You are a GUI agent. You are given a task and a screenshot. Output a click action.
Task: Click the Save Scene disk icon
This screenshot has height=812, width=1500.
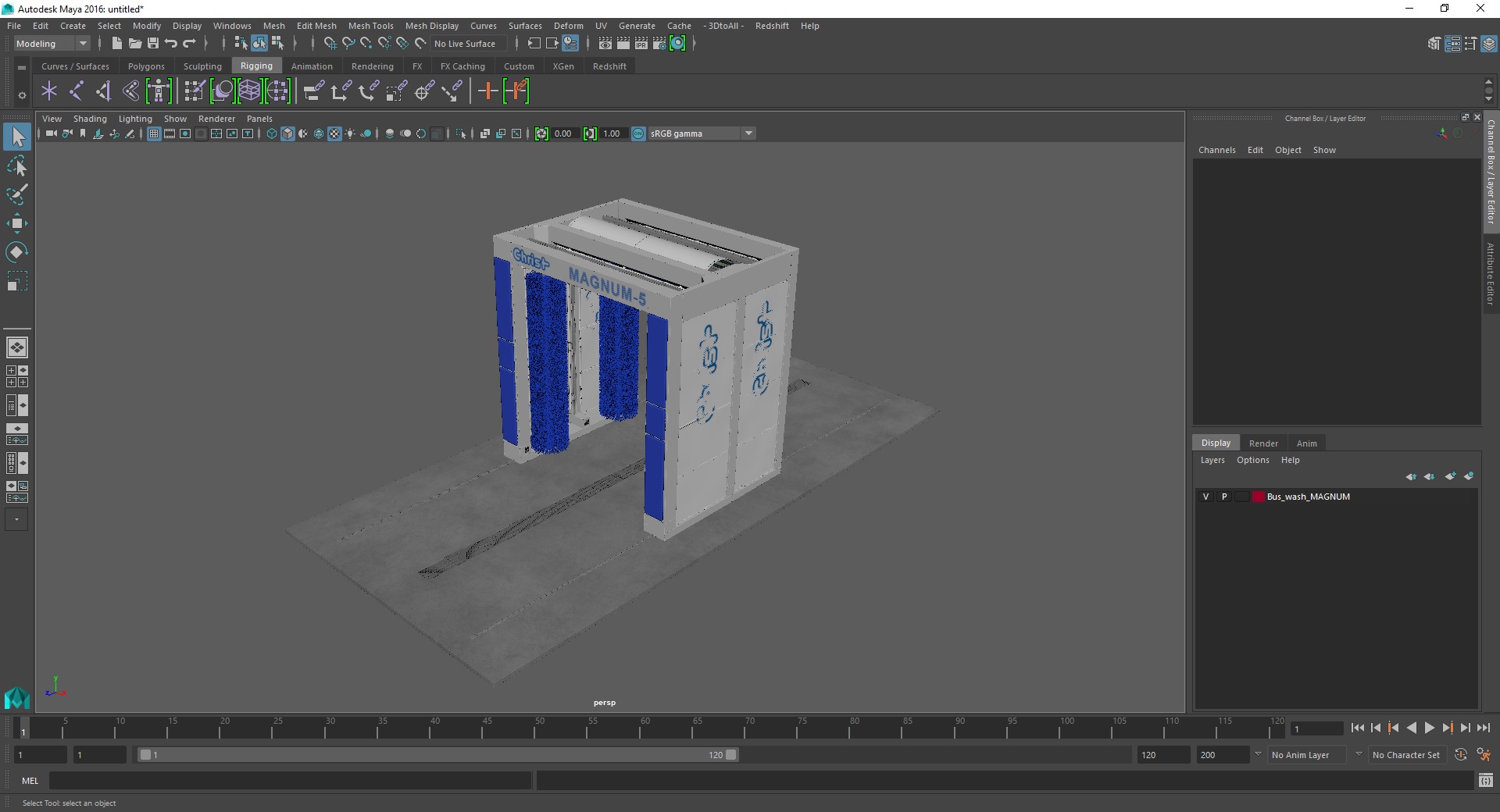[153, 44]
